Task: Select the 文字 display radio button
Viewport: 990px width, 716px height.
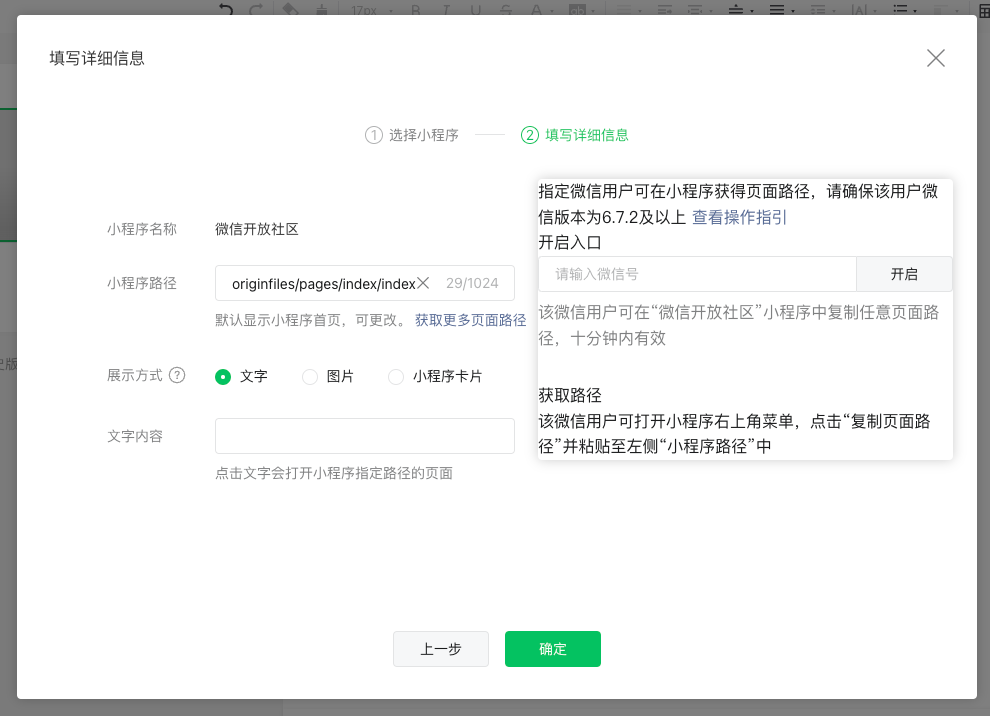Action: 223,376
